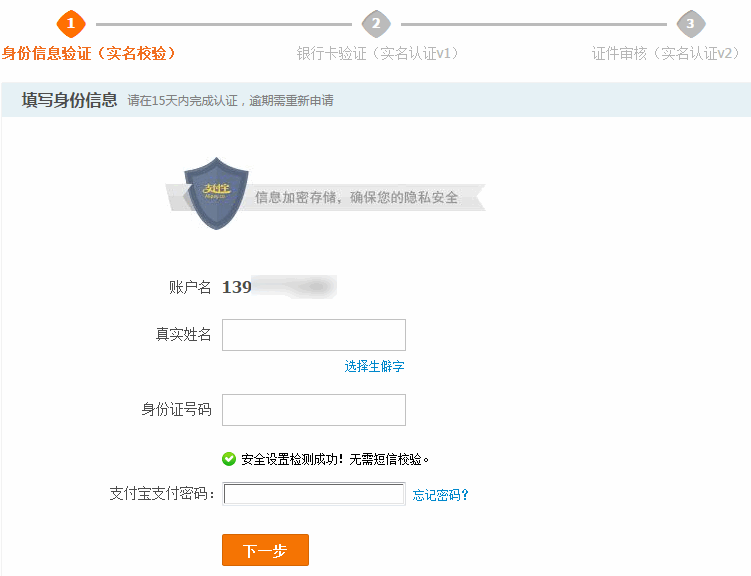This screenshot has width=751, height=576.
Task: Focus the 真实姓名 text field
Action: pos(314,335)
